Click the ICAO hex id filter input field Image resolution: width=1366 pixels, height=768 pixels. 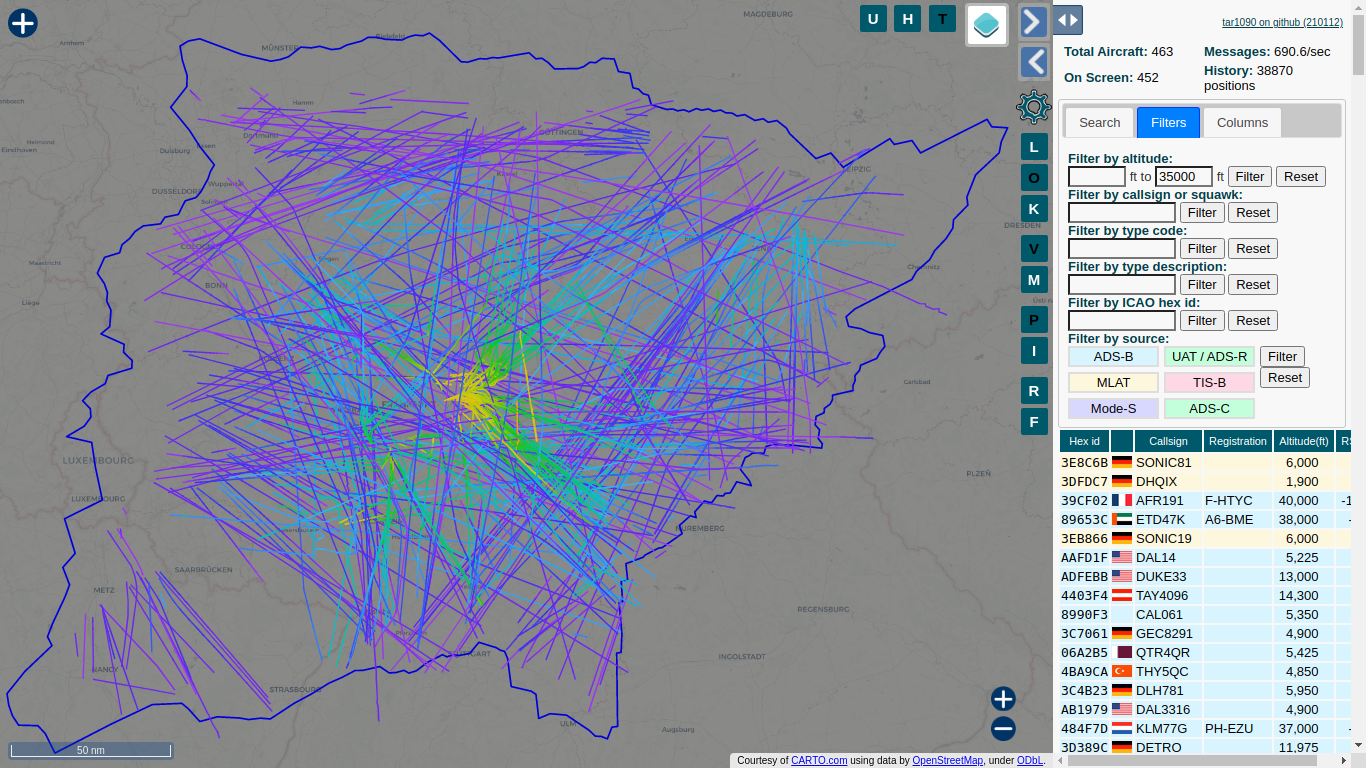(x=1121, y=320)
